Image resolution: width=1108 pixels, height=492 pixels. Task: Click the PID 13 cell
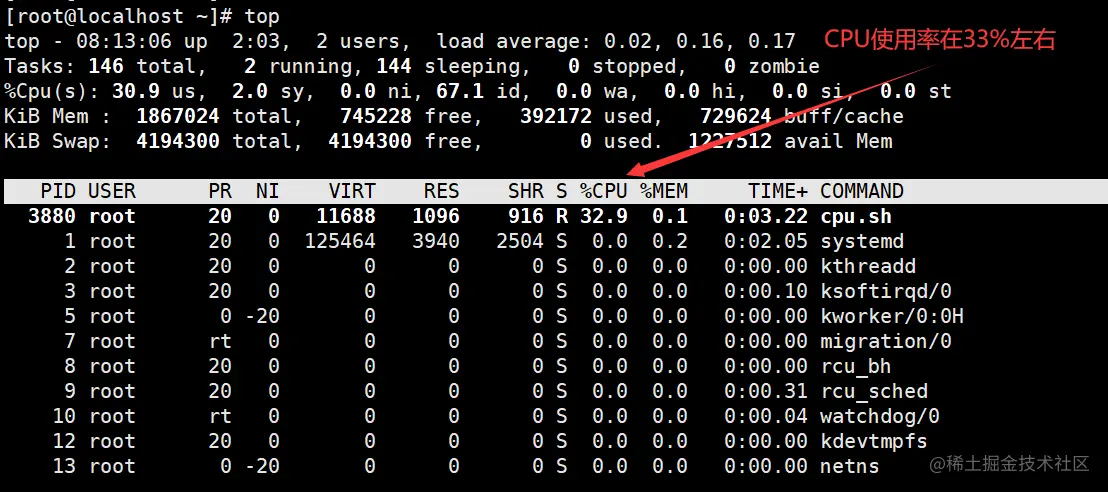click(64, 467)
